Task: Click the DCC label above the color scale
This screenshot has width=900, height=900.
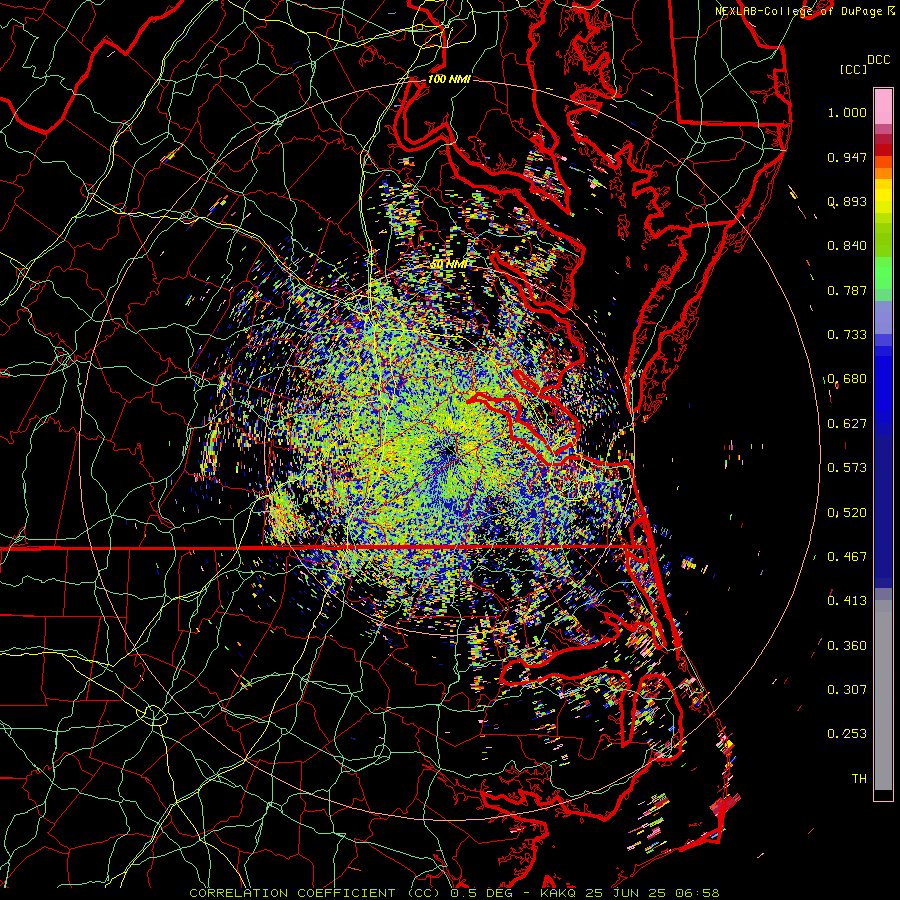Action: point(878,60)
